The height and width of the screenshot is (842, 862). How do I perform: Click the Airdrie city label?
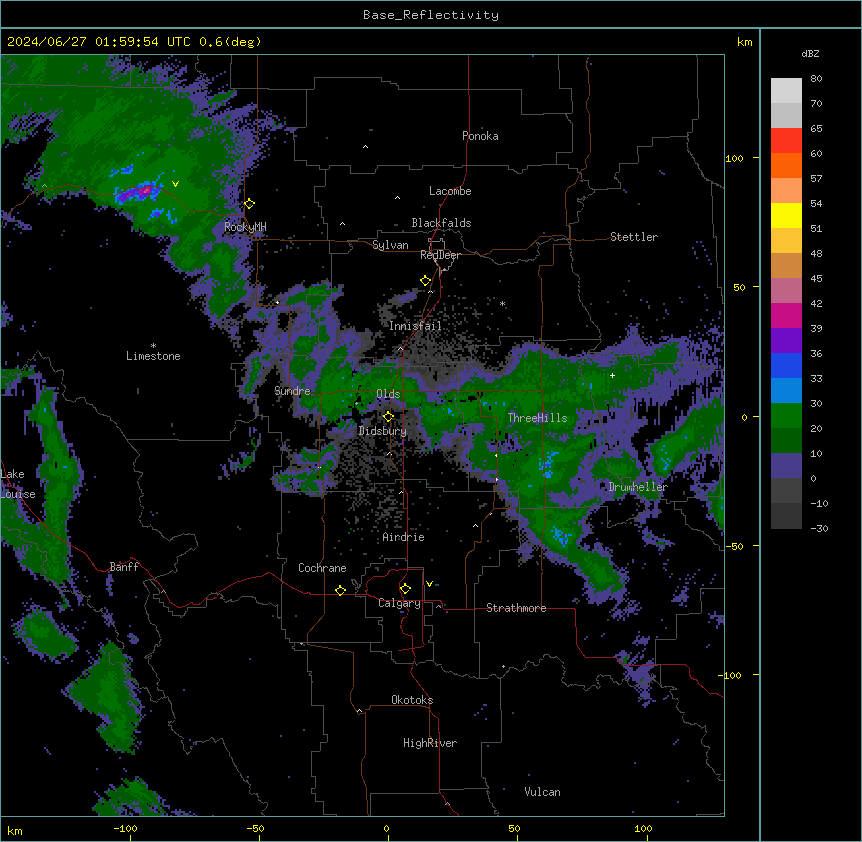click(404, 537)
